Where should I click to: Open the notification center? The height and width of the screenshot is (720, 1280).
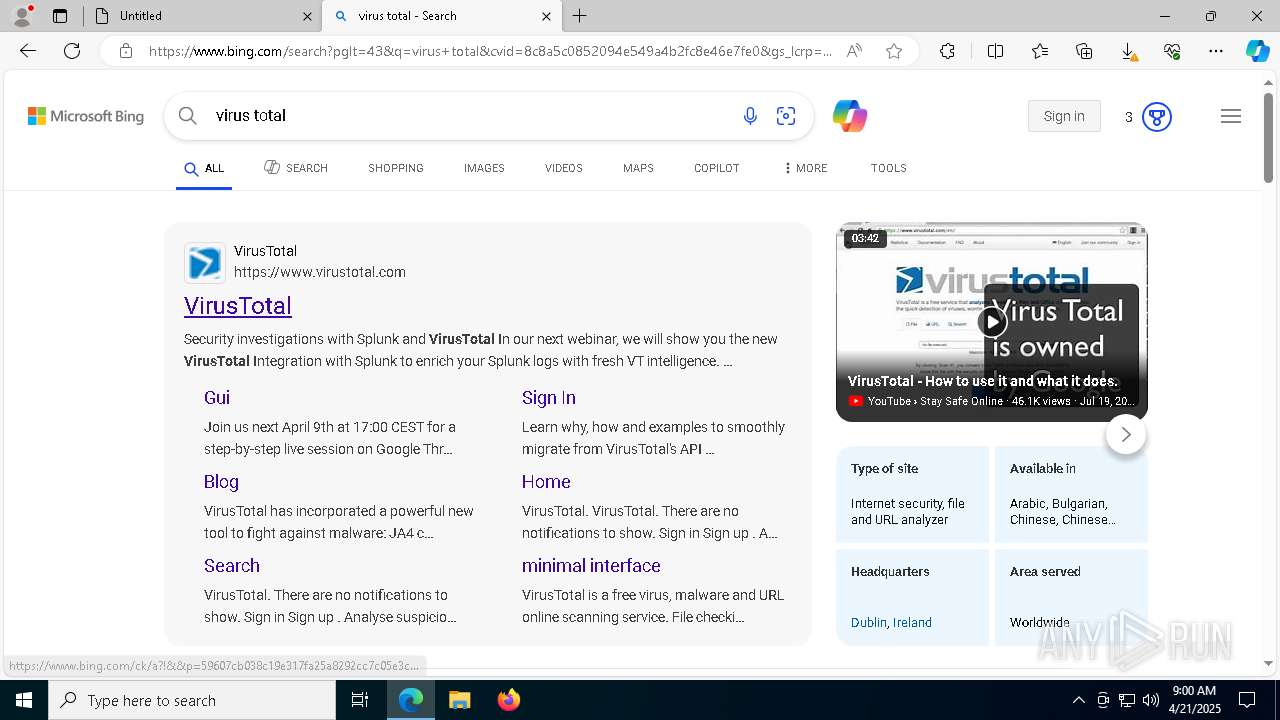pyautogui.click(x=1248, y=700)
